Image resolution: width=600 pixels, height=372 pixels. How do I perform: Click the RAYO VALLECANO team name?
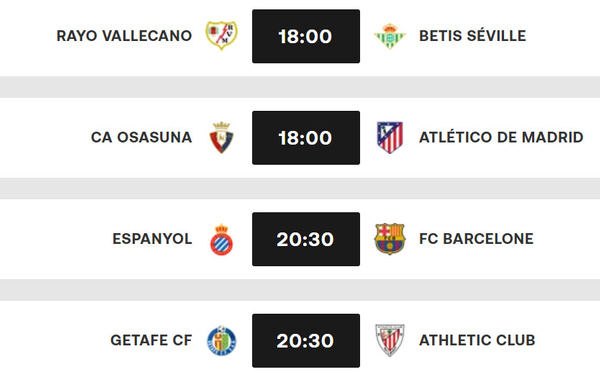pos(124,36)
